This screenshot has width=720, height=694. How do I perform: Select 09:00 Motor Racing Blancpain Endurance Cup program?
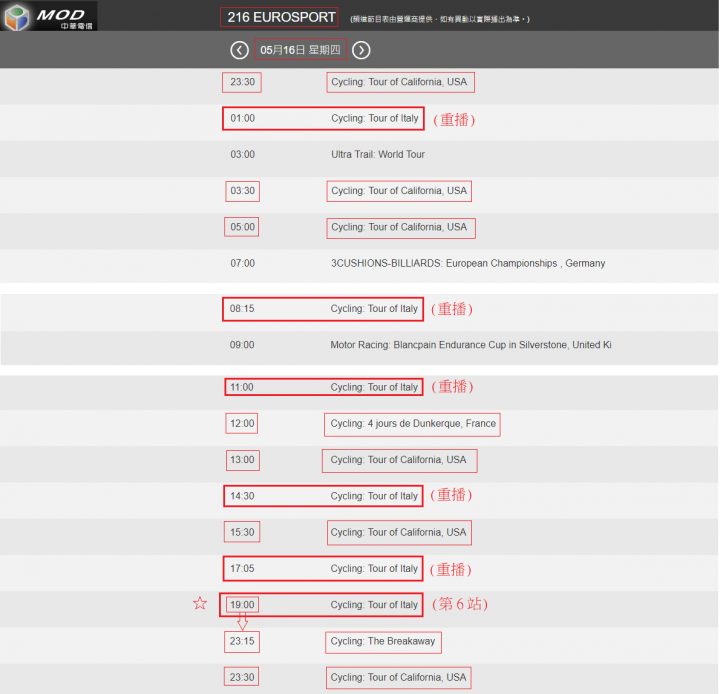coord(360,348)
